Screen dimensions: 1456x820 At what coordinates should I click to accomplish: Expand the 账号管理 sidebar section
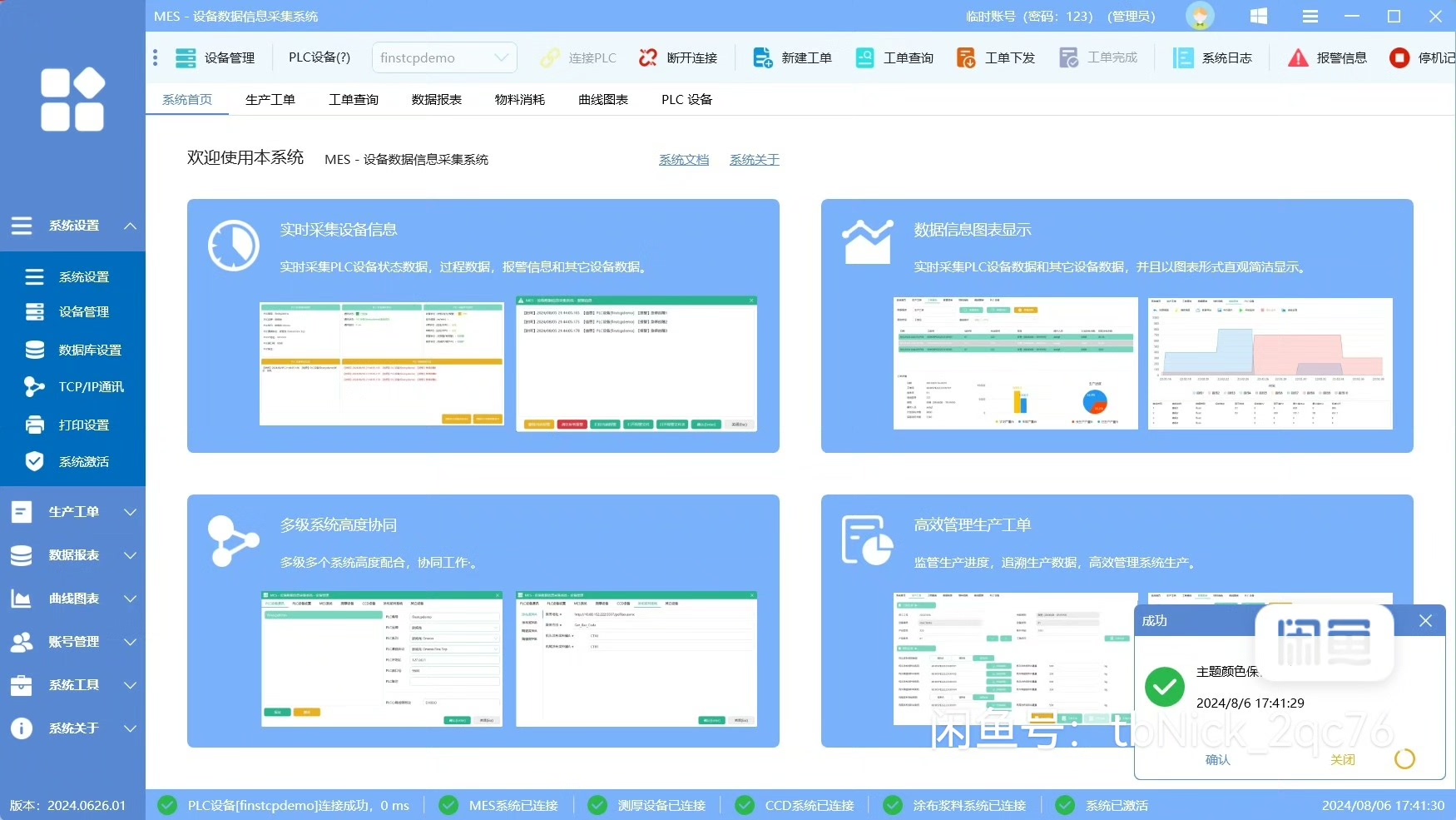tap(130, 642)
